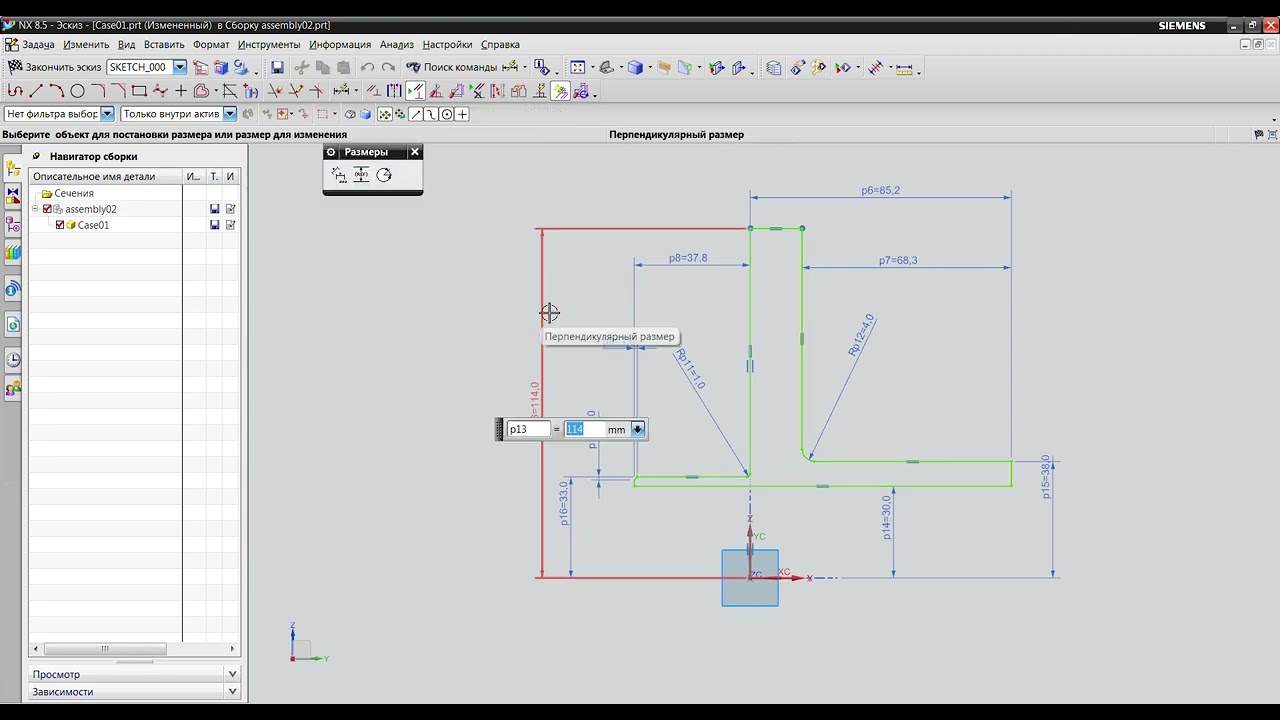Click the 114 value input field

[x=585, y=429]
